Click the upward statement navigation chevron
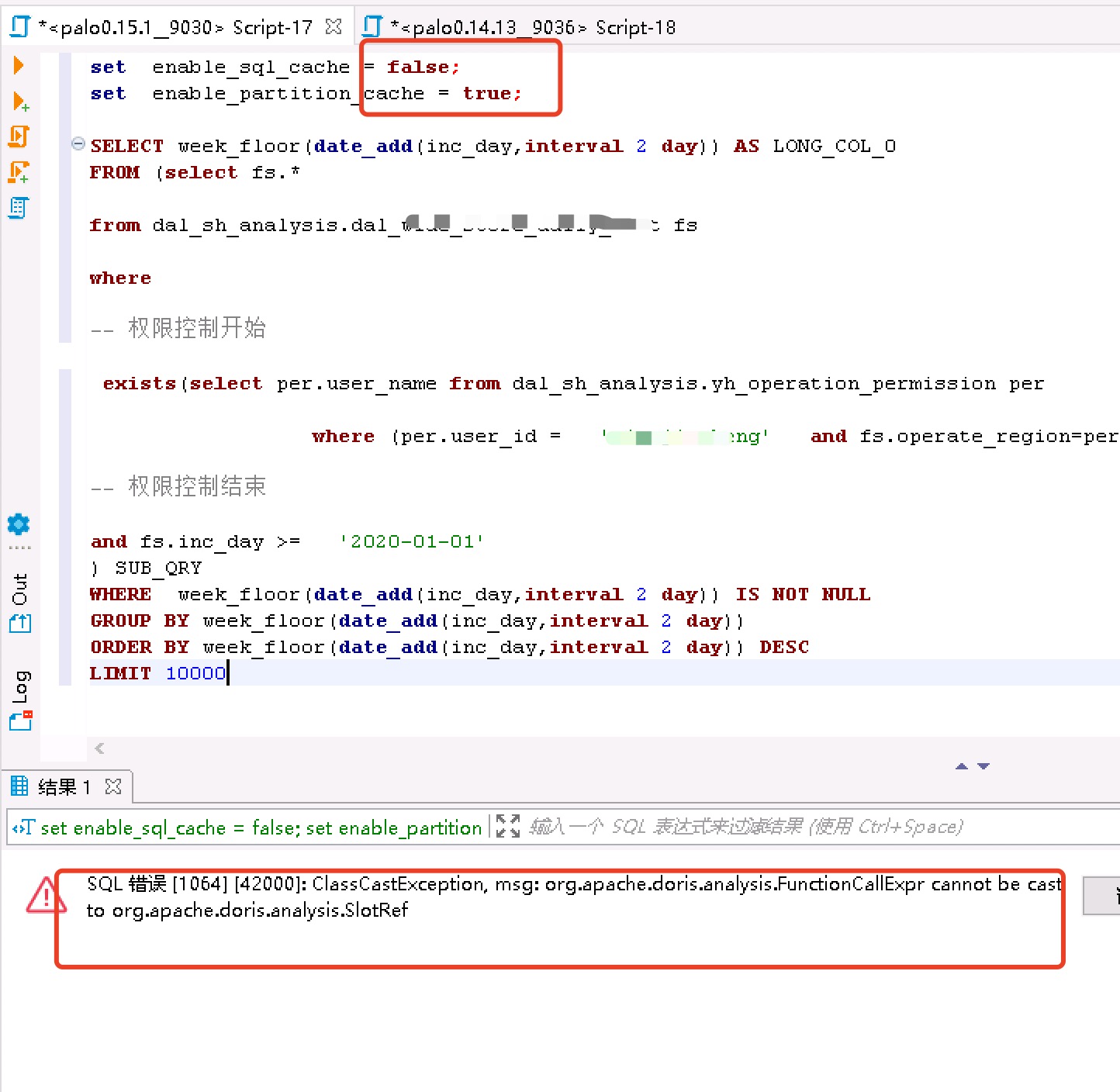The width and height of the screenshot is (1120, 1092). pos(961,766)
